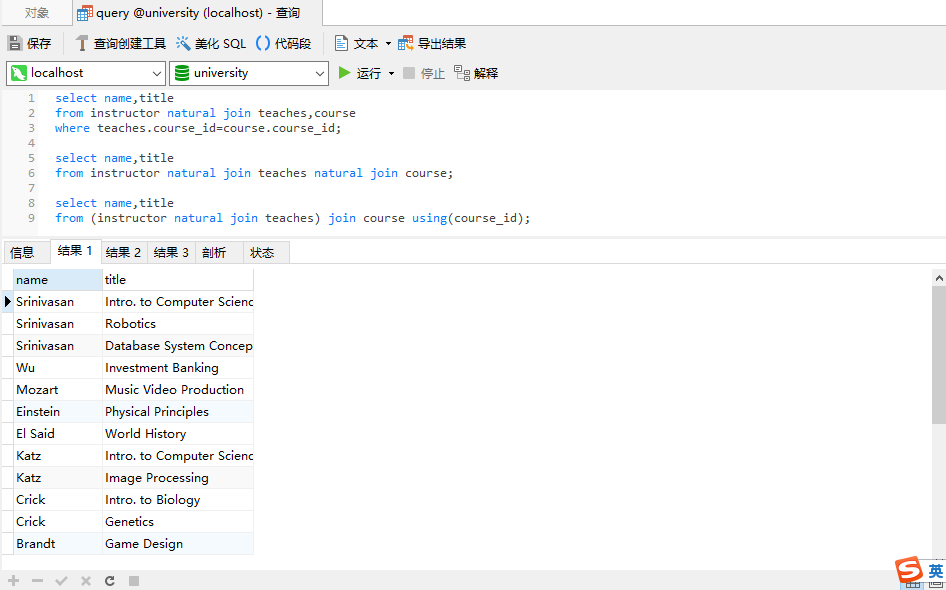946x590 pixels.
Task: Select the Katz cell beside Image Processing
Action: [58, 478]
